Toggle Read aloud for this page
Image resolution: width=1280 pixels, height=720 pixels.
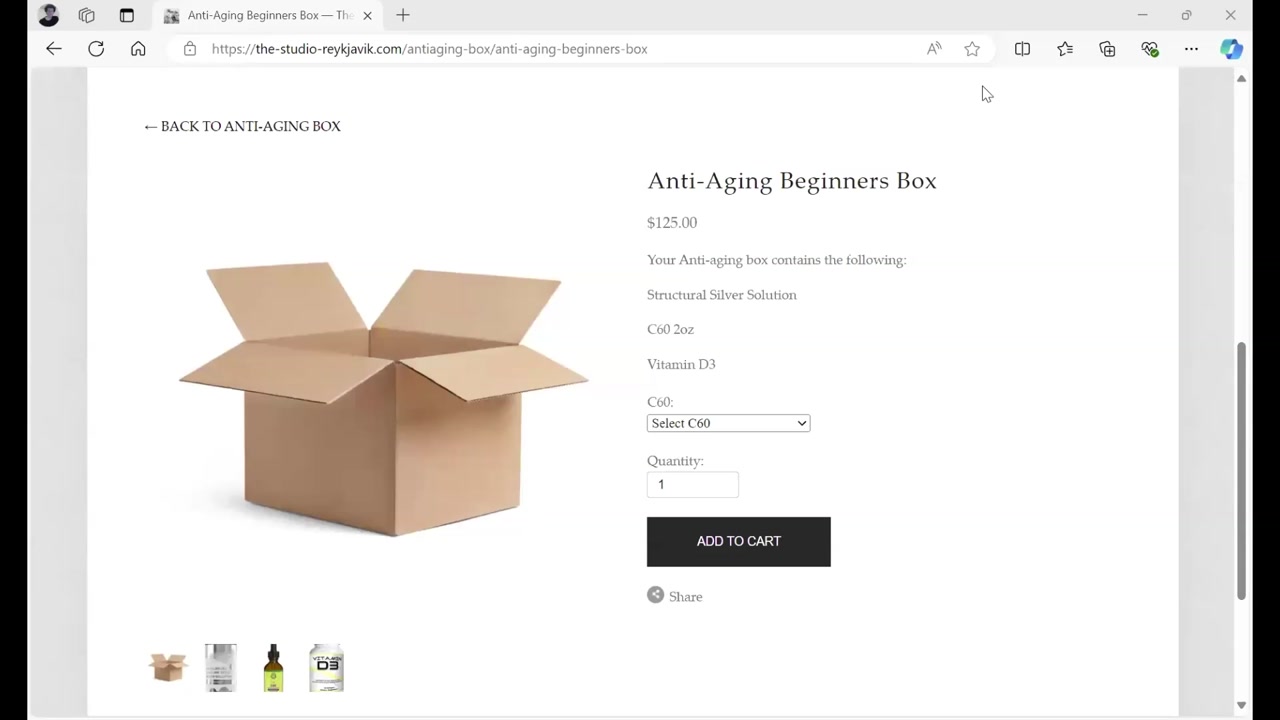(934, 49)
